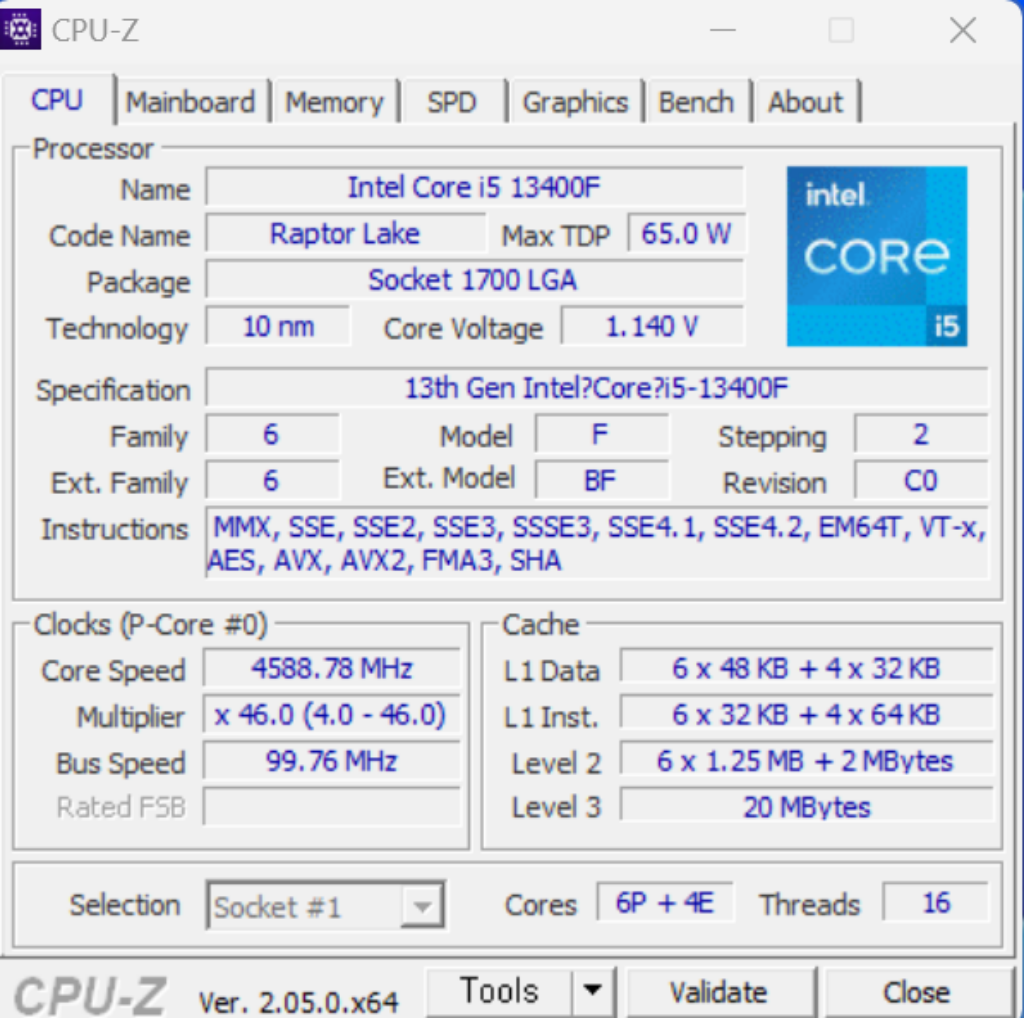
Task: Select the SPD tab
Action: coord(452,102)
